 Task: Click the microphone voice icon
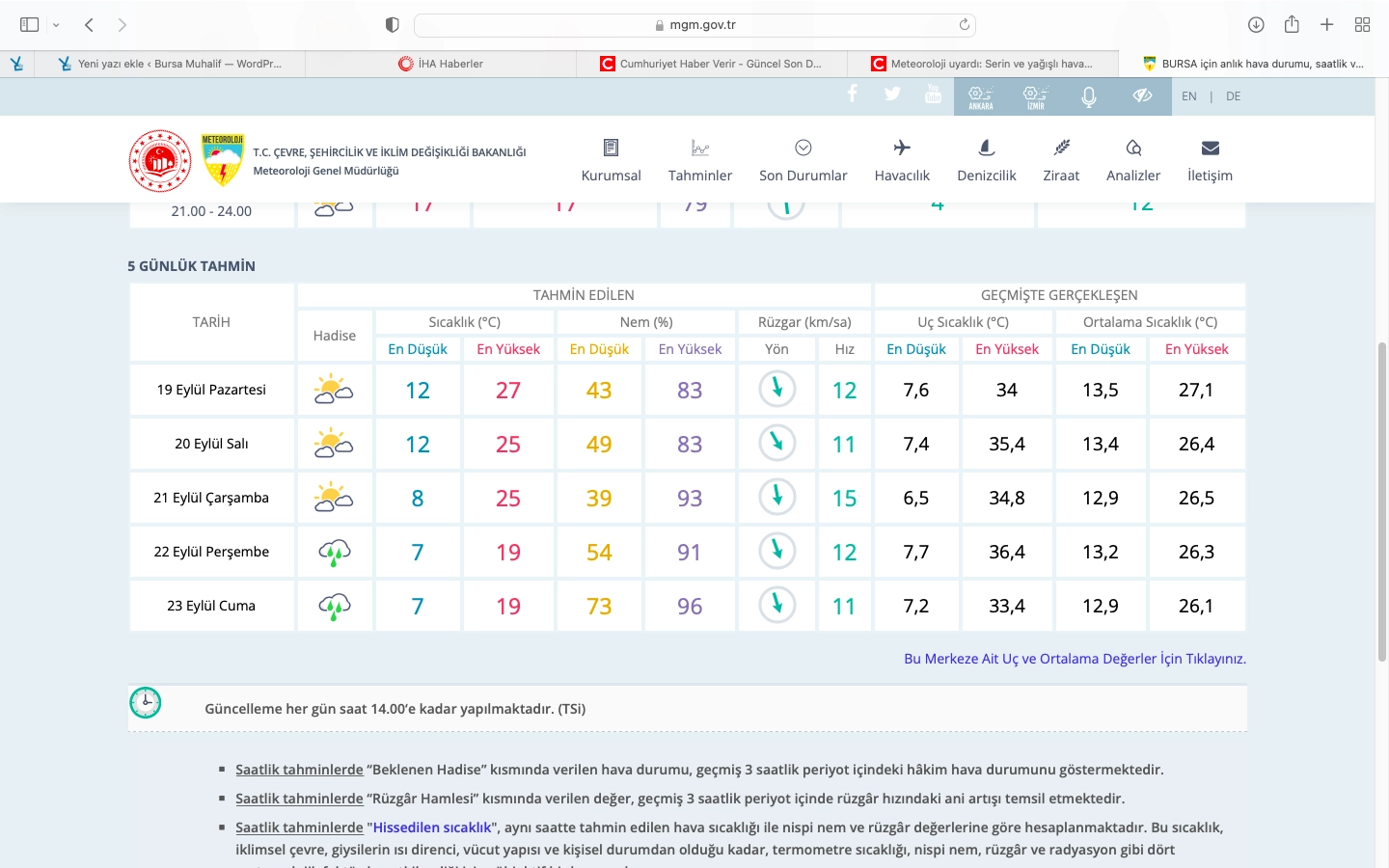1089,96
